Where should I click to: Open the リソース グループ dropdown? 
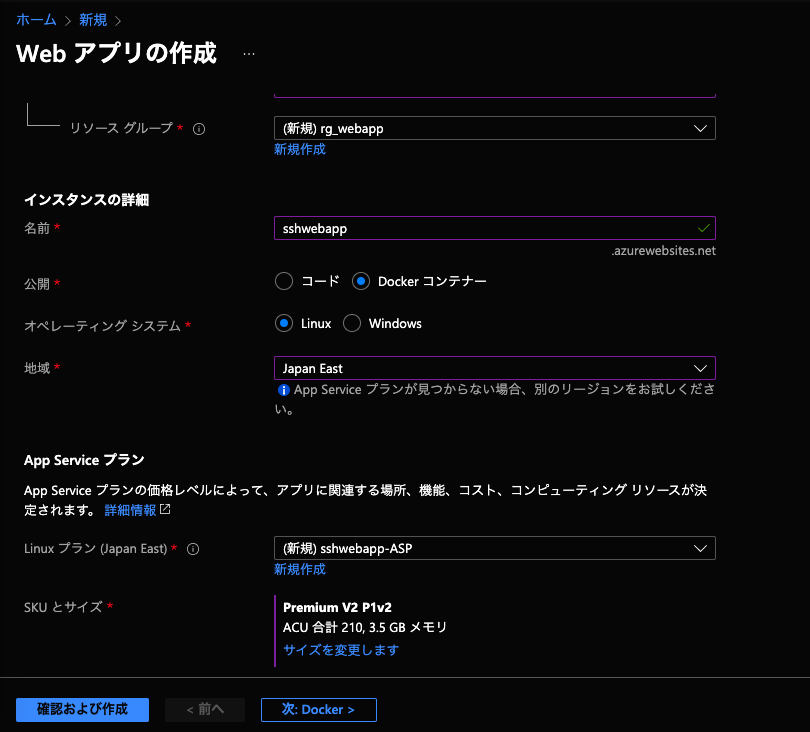pyautogui.click(x=494, y=128)
